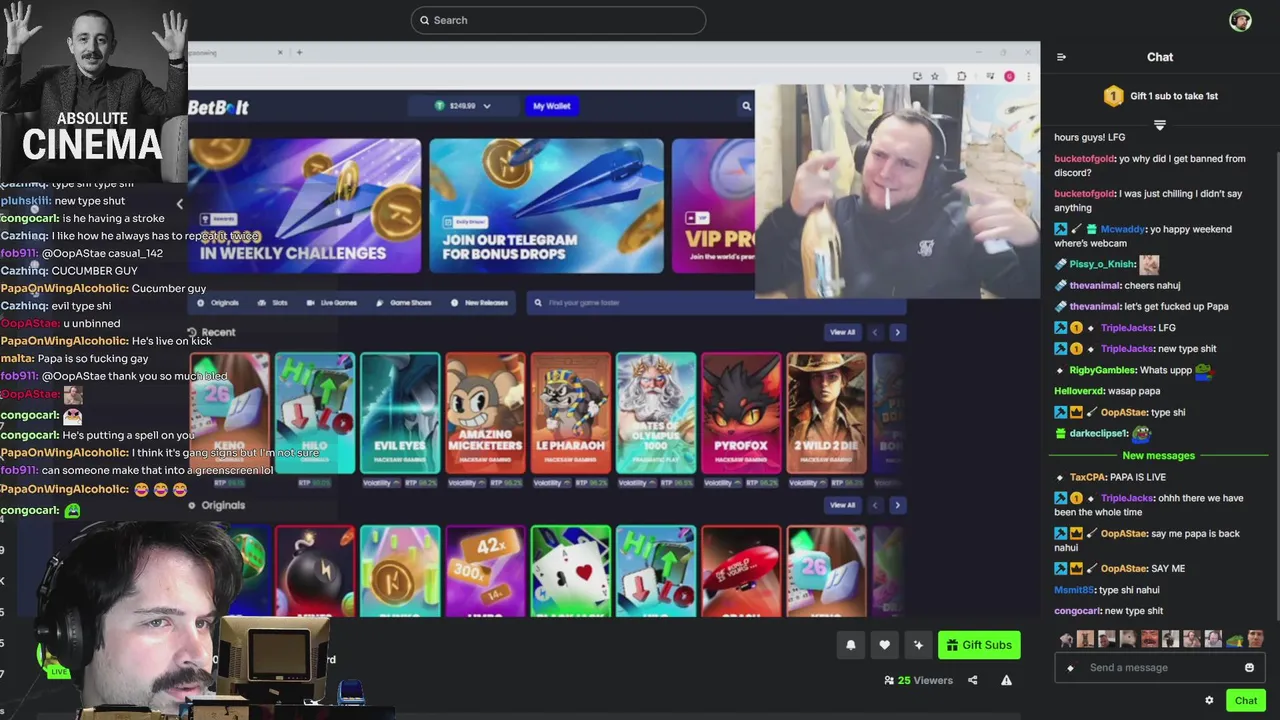Open the Evil Eyes game thumbnail
Viewport: 1280px width, 720px height.
pos(400,413)
